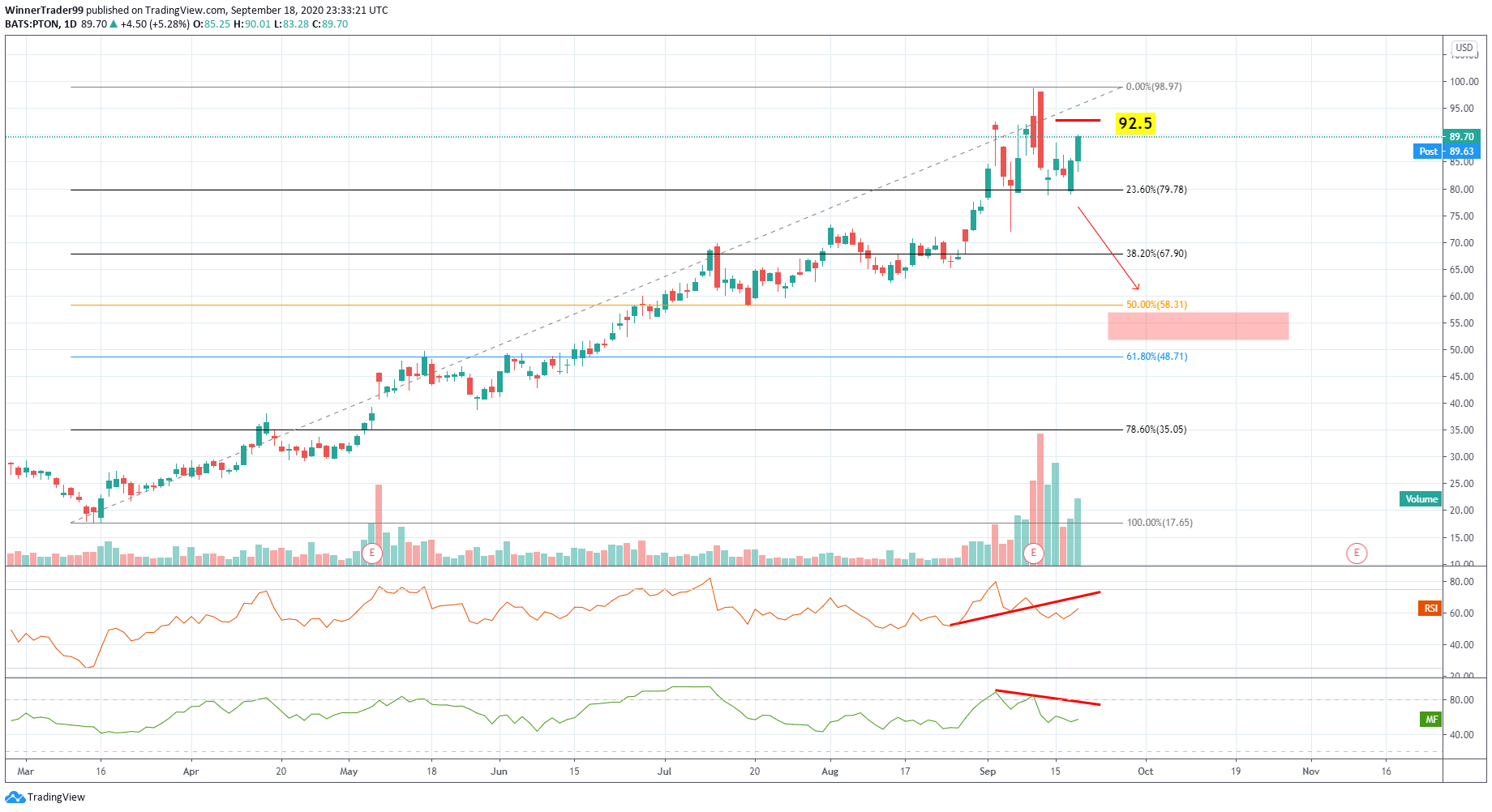
Task: Open the September earnings 'E' marker
Action: (1033, 553)
